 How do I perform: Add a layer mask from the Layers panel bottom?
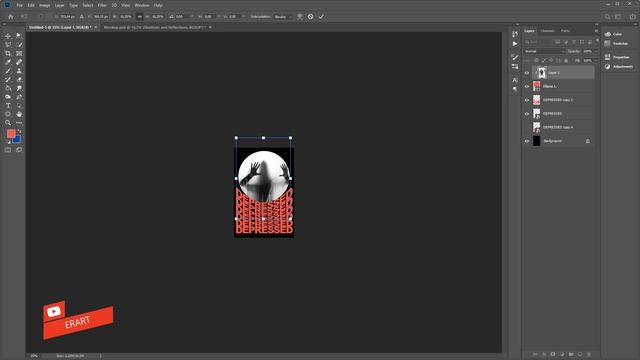(x=553, y=354)
